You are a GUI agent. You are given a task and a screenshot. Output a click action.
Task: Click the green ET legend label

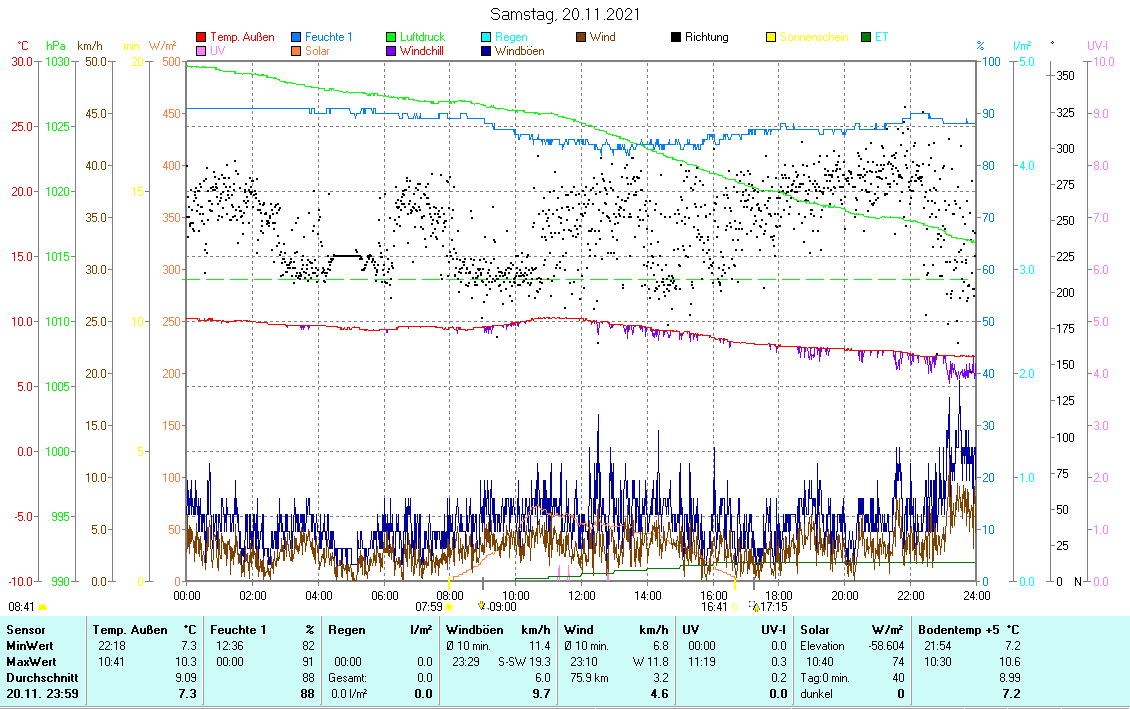tap(881, 38)
